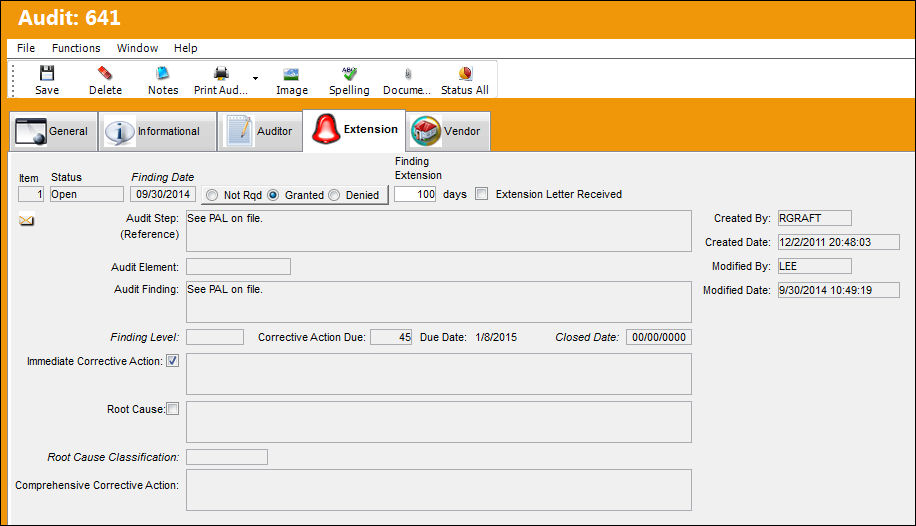Click the Created By field RGRAFT
The width and height of the screenshot is (916, 526).
tap(814, 218)
